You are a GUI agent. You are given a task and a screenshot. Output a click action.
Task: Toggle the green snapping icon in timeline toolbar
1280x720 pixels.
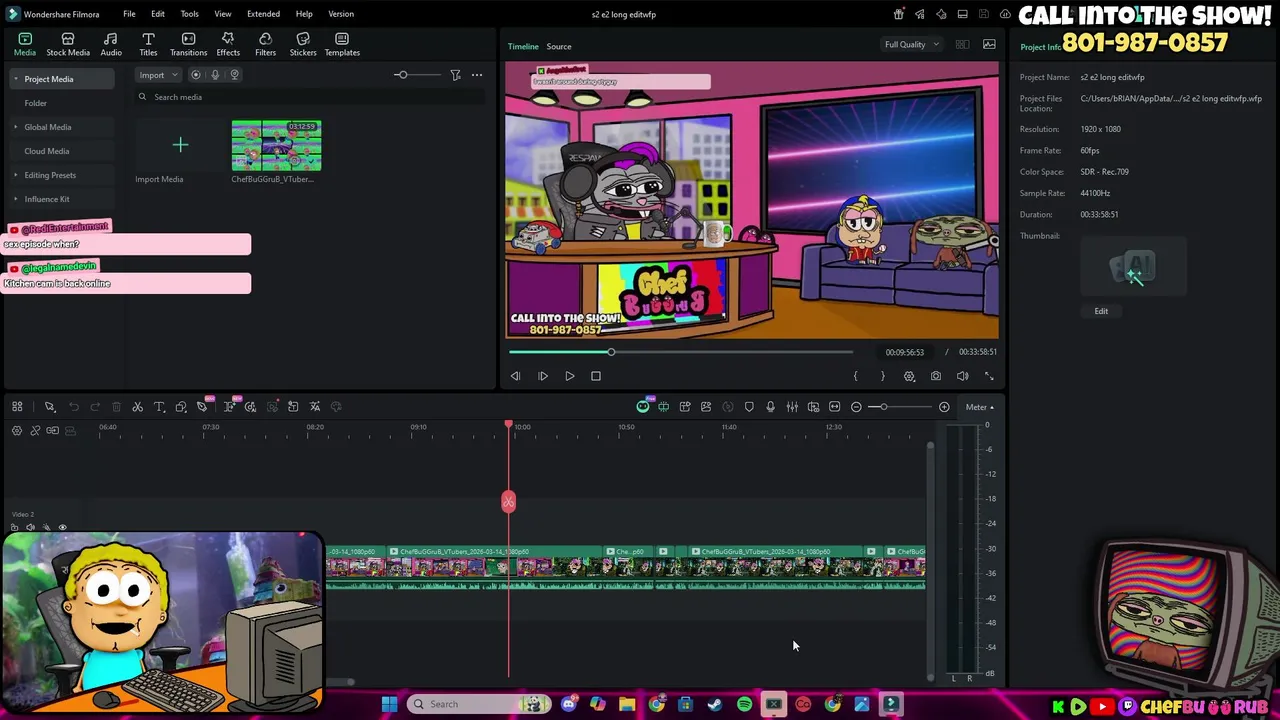pos(663,407)
